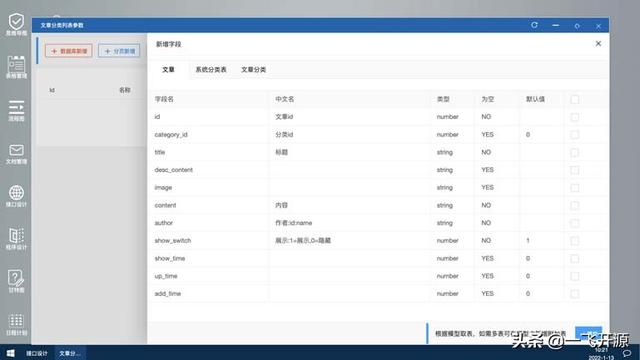
Task: Click the 内容 Chinese name cell
Action: point(281,205)
